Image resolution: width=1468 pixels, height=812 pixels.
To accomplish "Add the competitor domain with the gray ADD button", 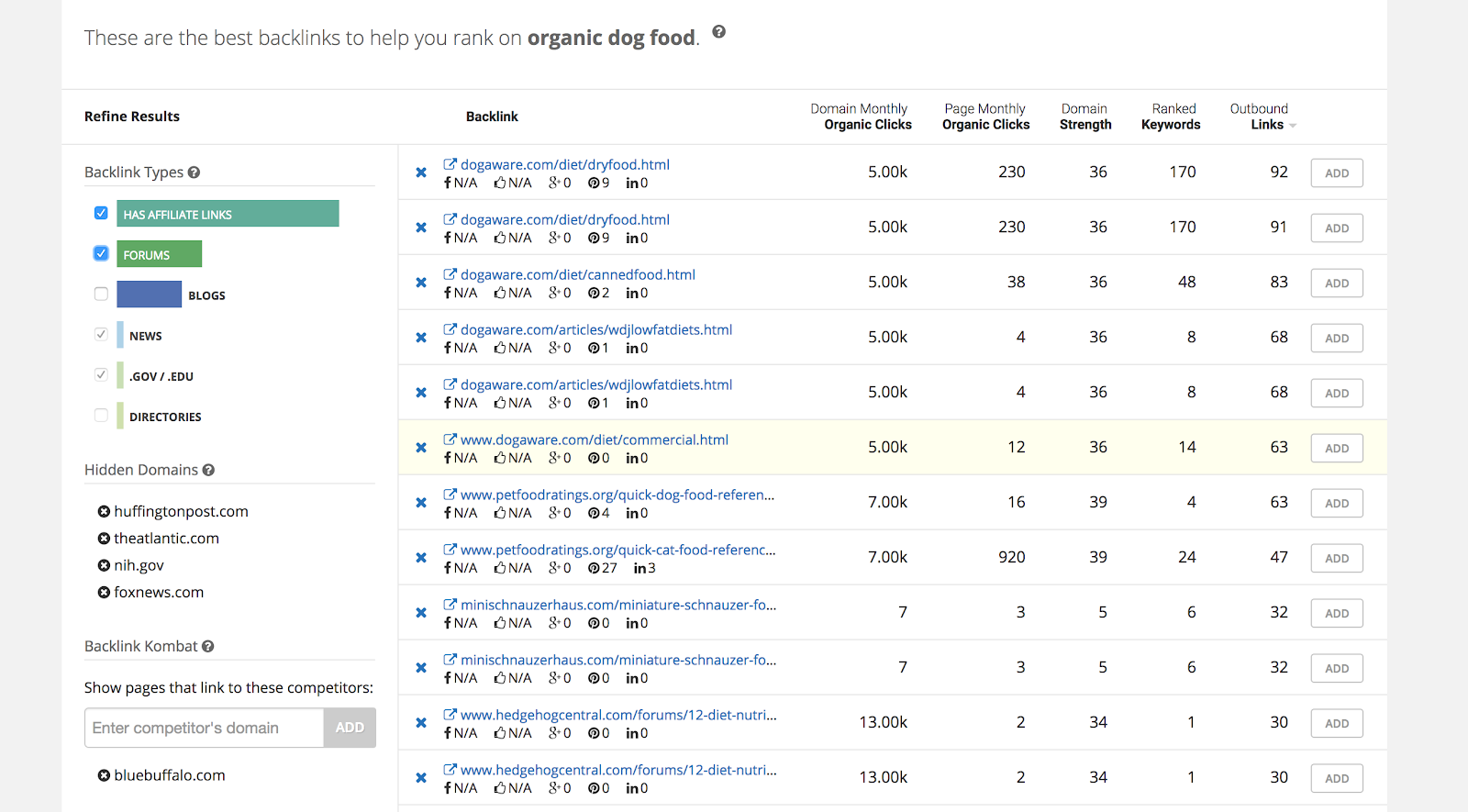I will coord(350,728).
